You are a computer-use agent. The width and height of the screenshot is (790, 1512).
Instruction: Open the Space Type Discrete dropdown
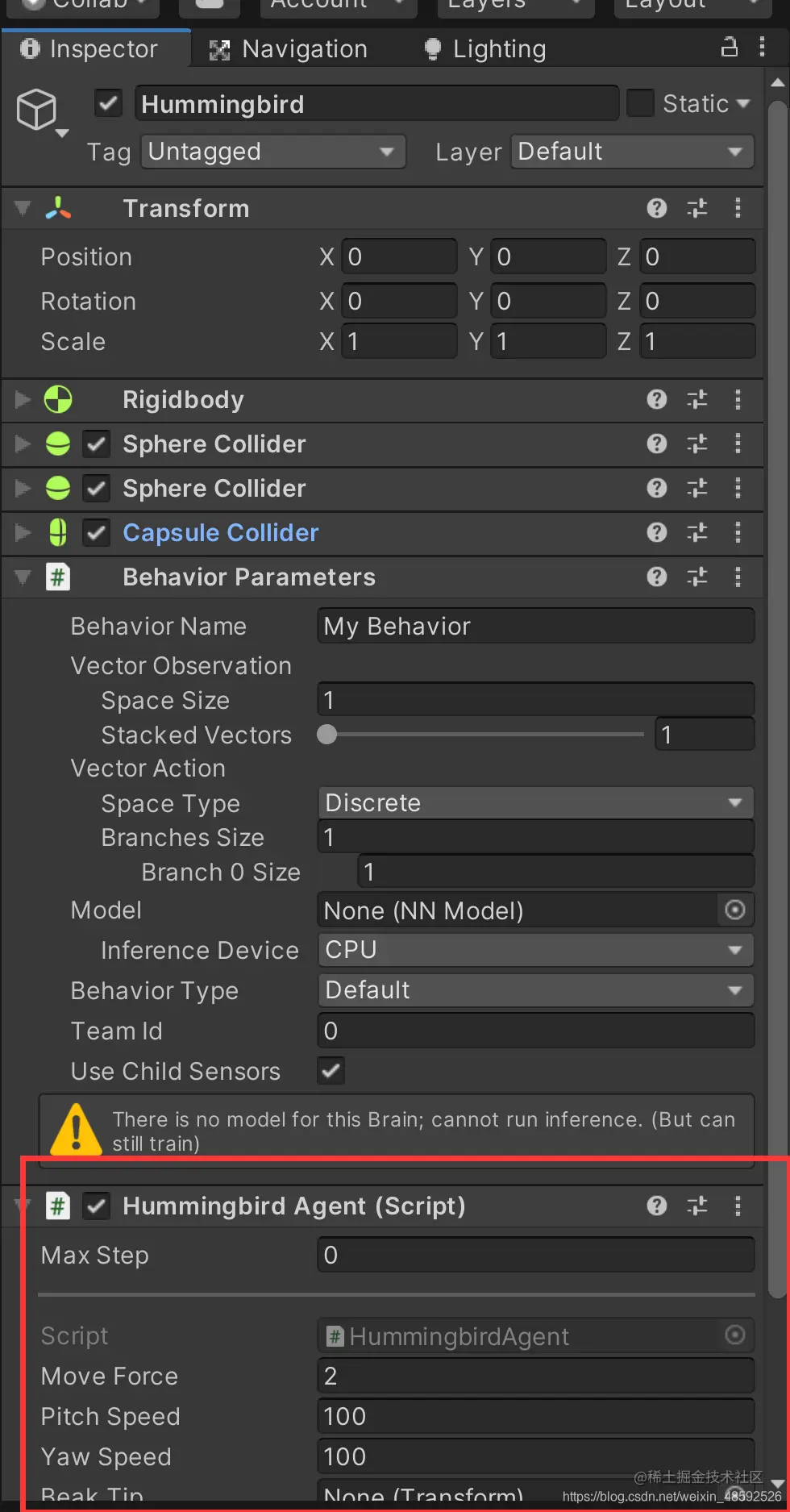[535, 803]
